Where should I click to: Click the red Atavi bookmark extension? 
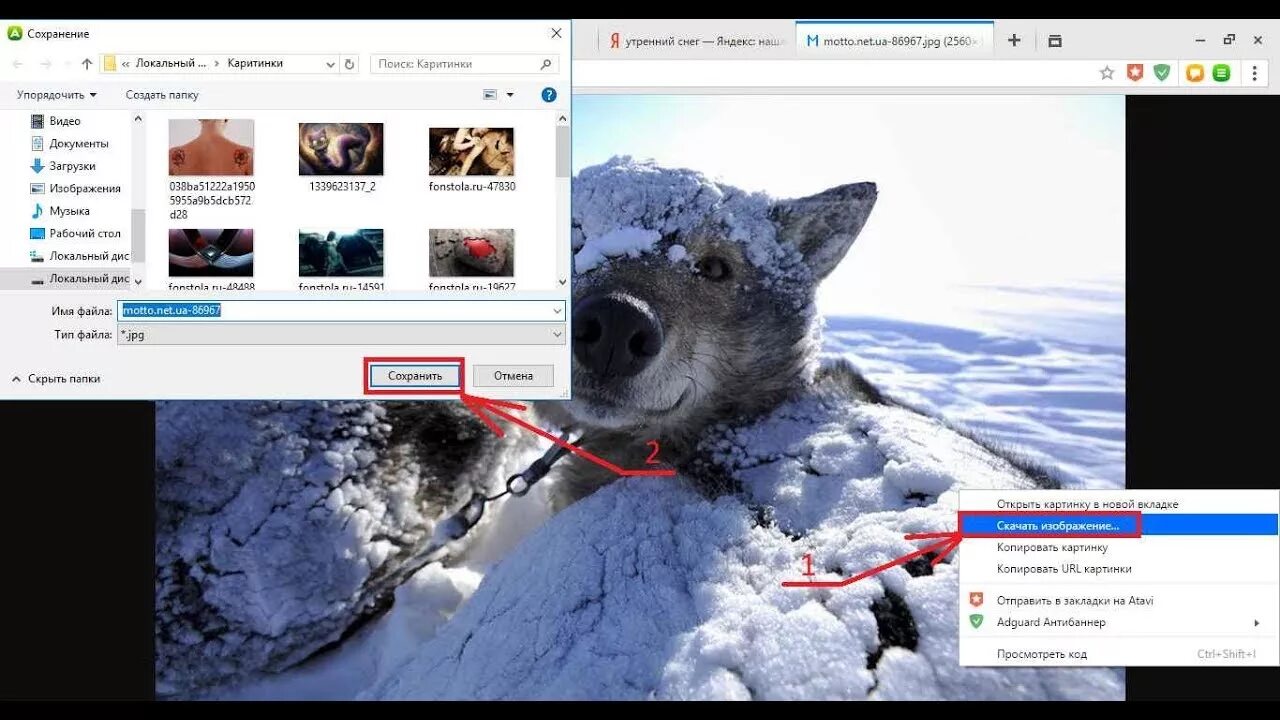pos(1135,72)
